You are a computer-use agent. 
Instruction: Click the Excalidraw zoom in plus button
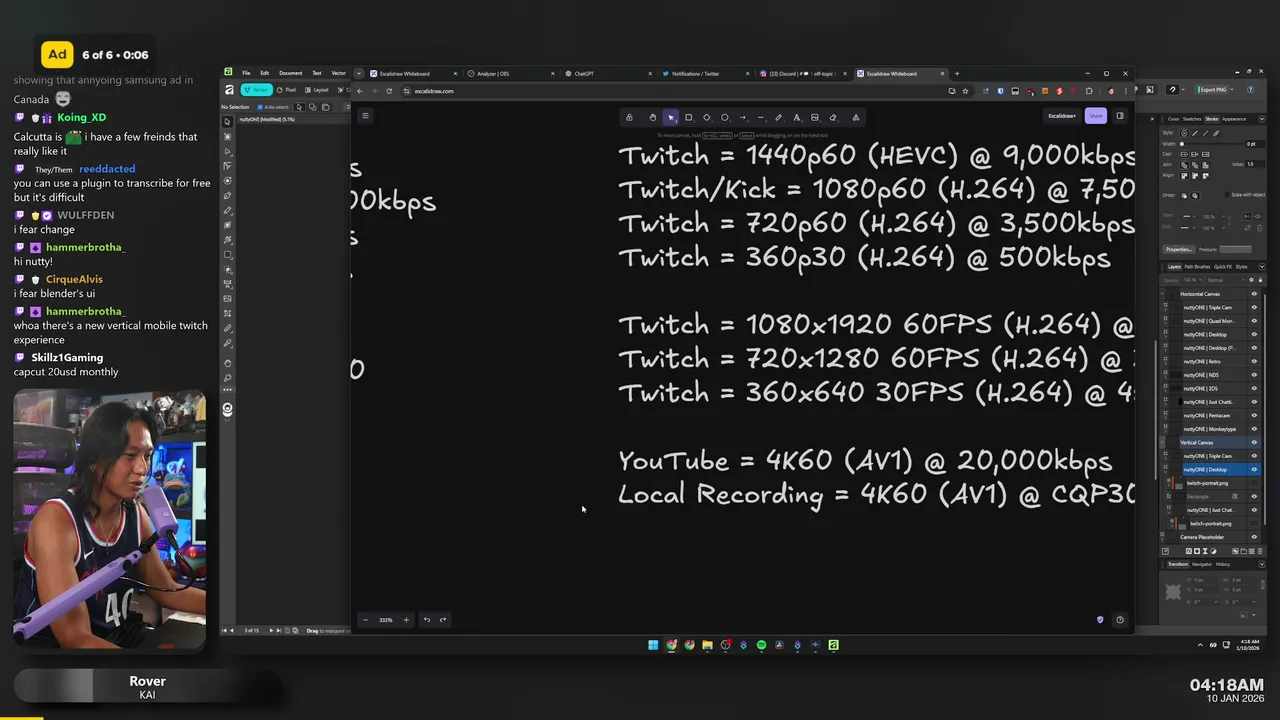pyautogui.click(x=406, y=620)
